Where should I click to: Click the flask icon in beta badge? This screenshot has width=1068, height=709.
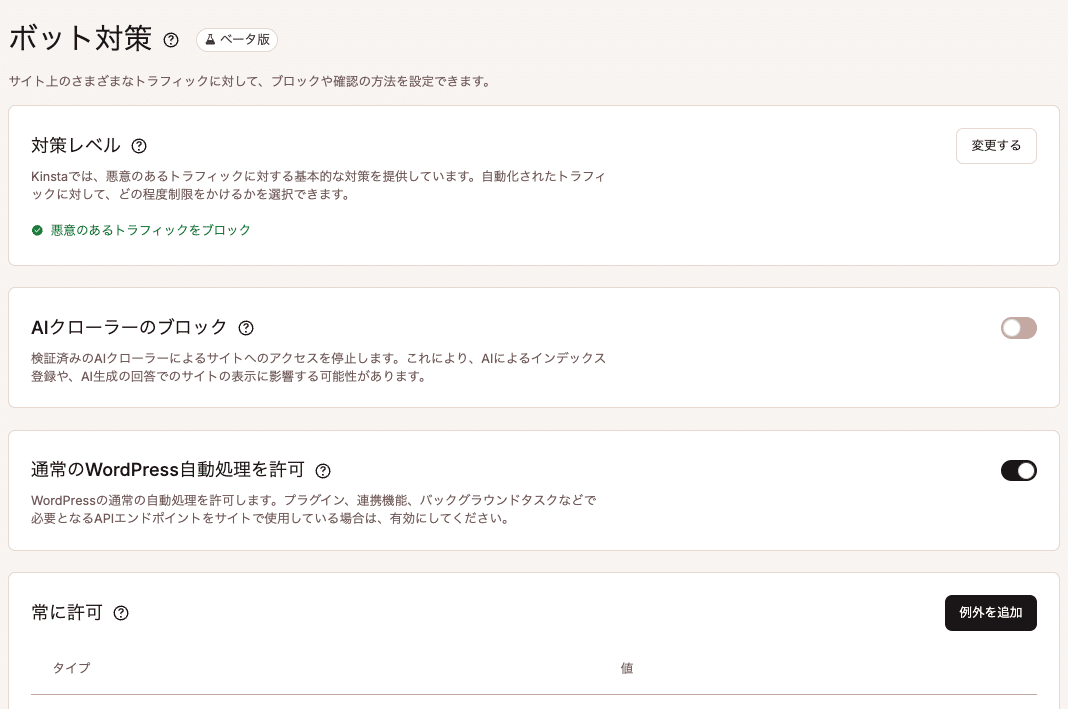(x=210, y=40)
